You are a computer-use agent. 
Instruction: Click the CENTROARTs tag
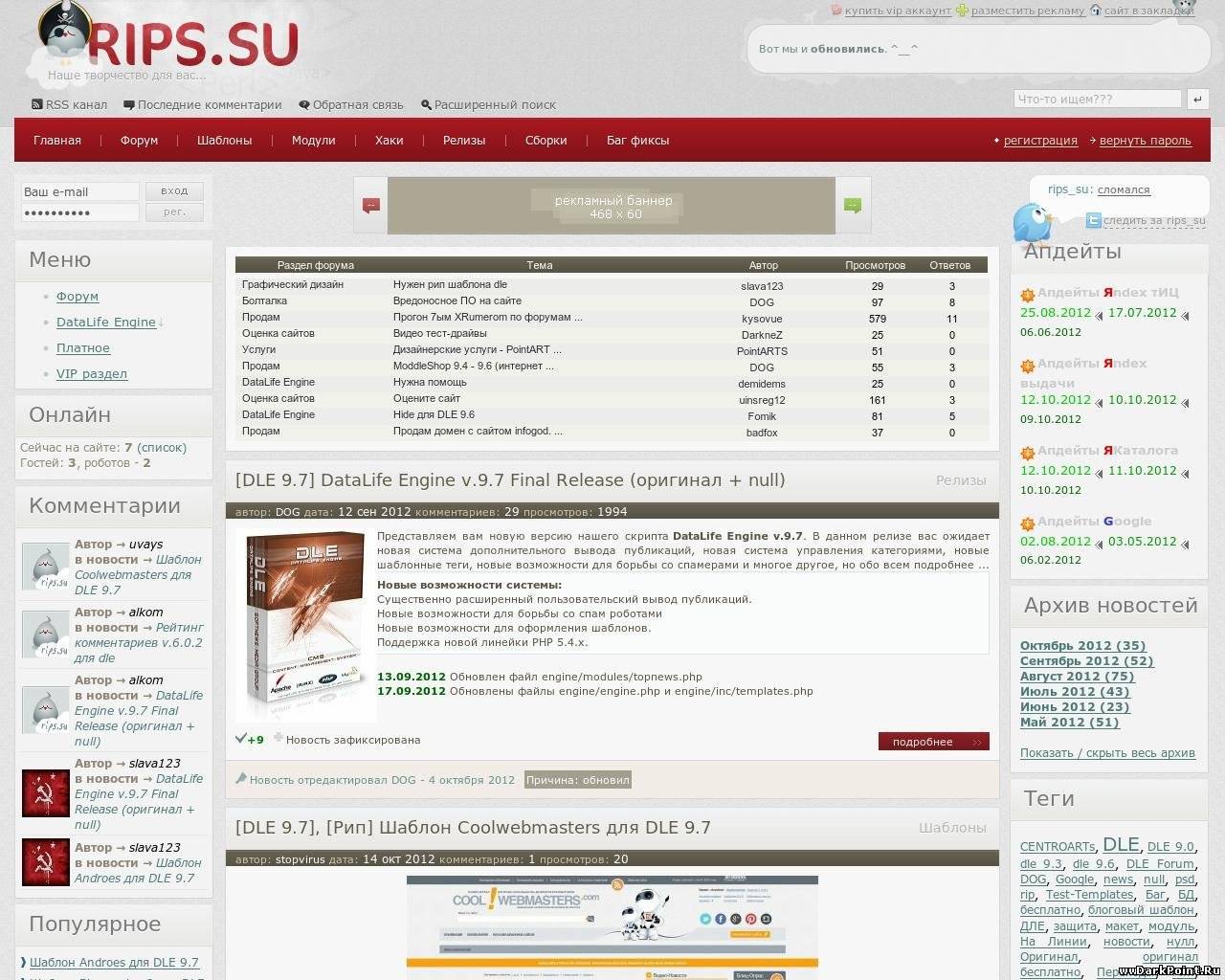[1058, 847]
